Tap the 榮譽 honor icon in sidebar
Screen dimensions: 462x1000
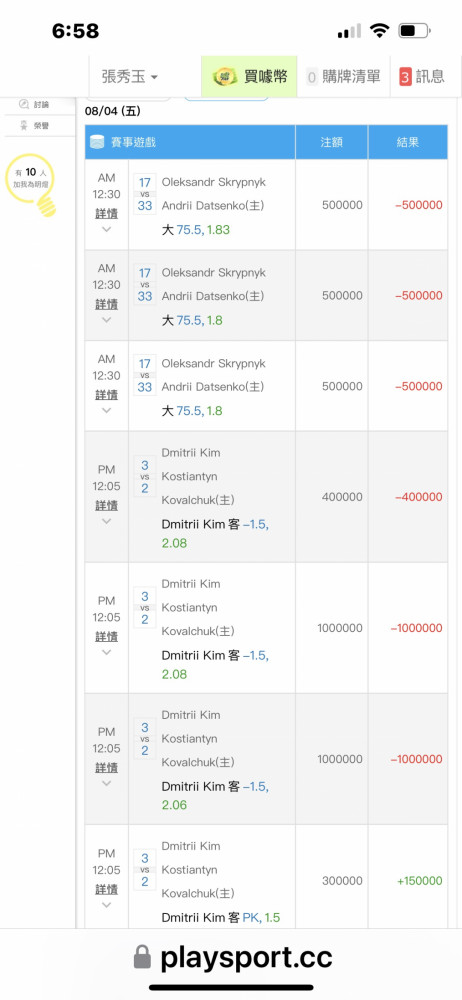(24, 126)
